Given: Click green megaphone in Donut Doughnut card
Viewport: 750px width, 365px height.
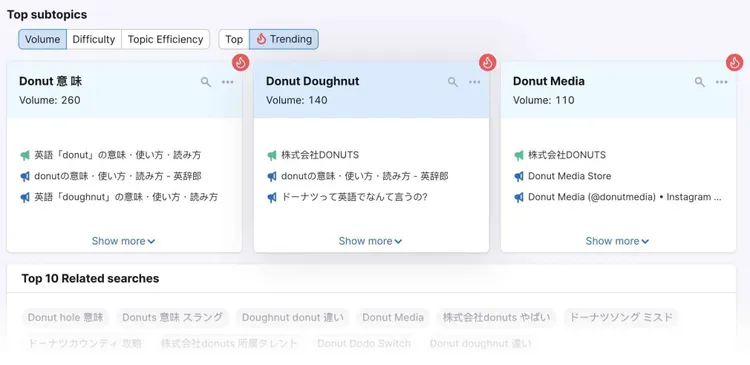Looking at the screenshot, I should [272, 155].
